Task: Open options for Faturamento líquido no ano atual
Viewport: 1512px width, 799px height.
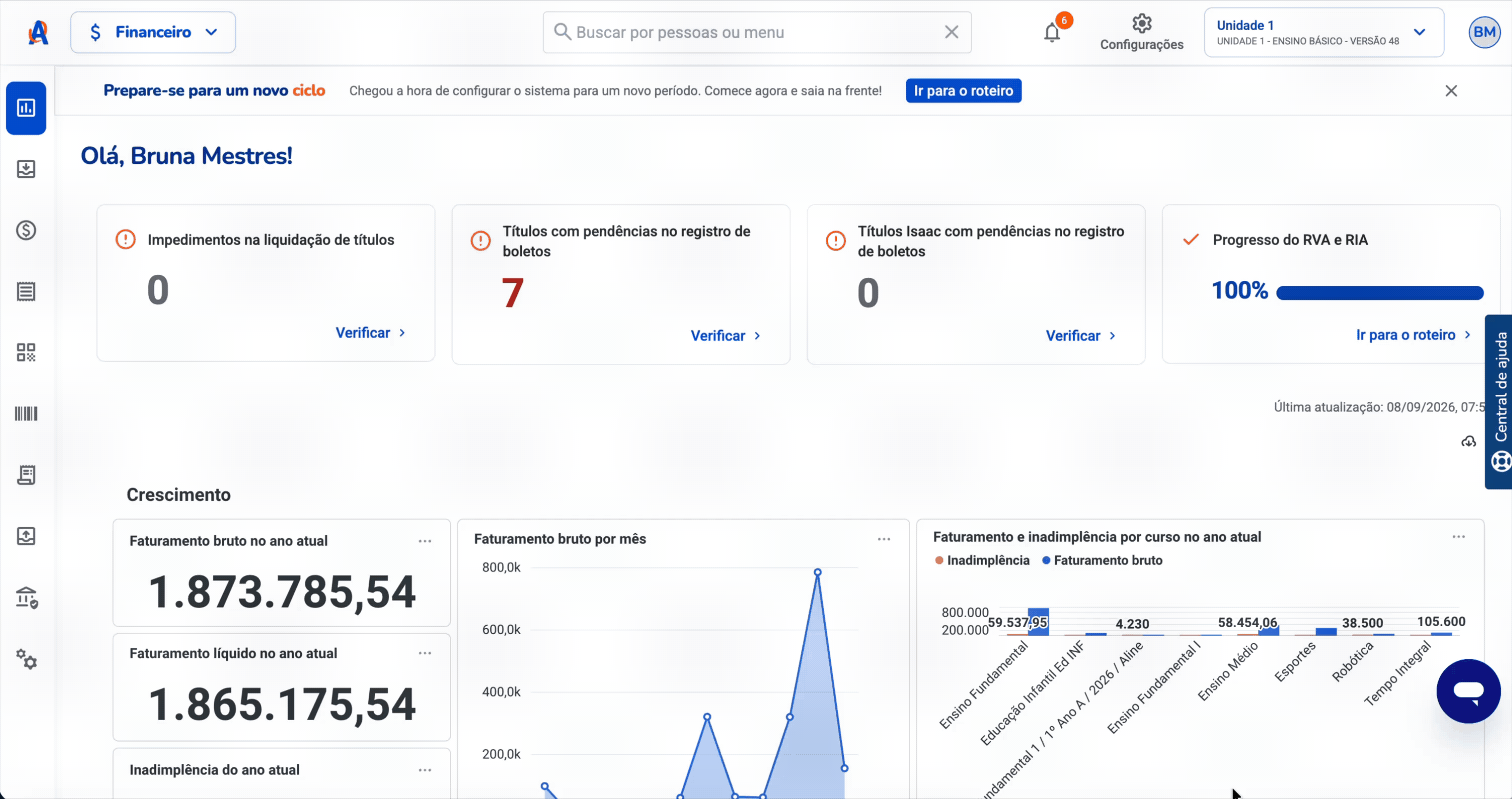Action: coord(425,653)
